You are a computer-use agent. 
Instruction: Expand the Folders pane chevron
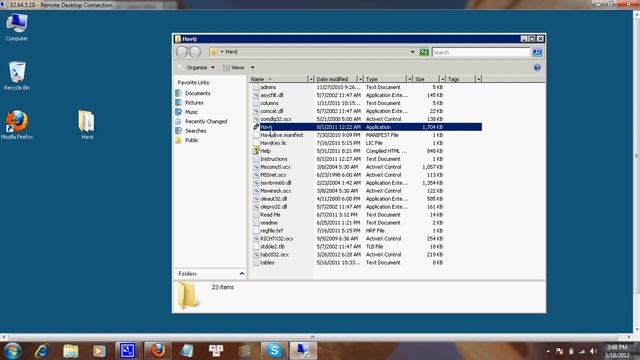[242, 274]
